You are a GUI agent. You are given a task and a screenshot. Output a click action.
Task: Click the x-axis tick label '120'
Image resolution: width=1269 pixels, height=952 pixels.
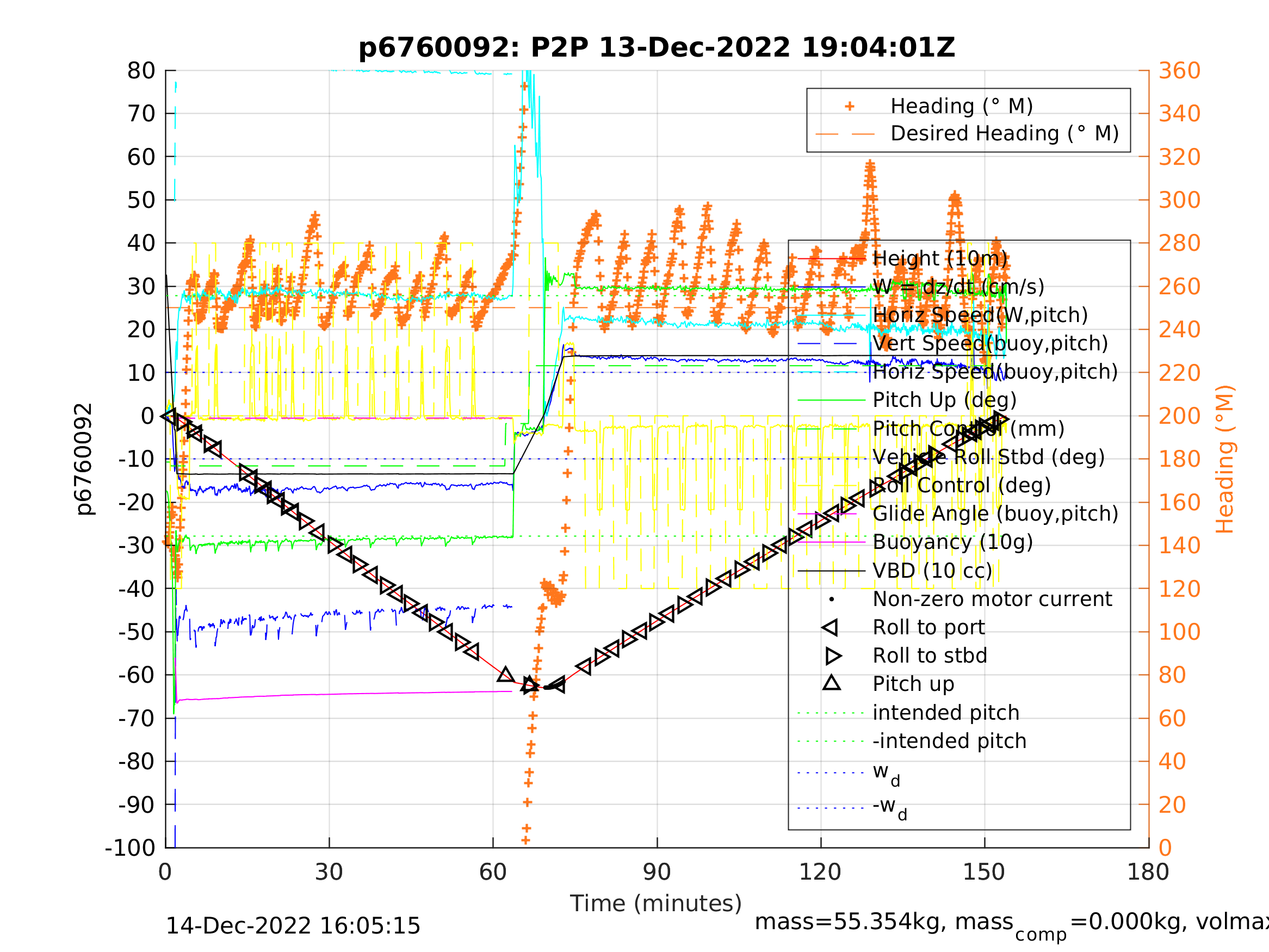[820, 872]
